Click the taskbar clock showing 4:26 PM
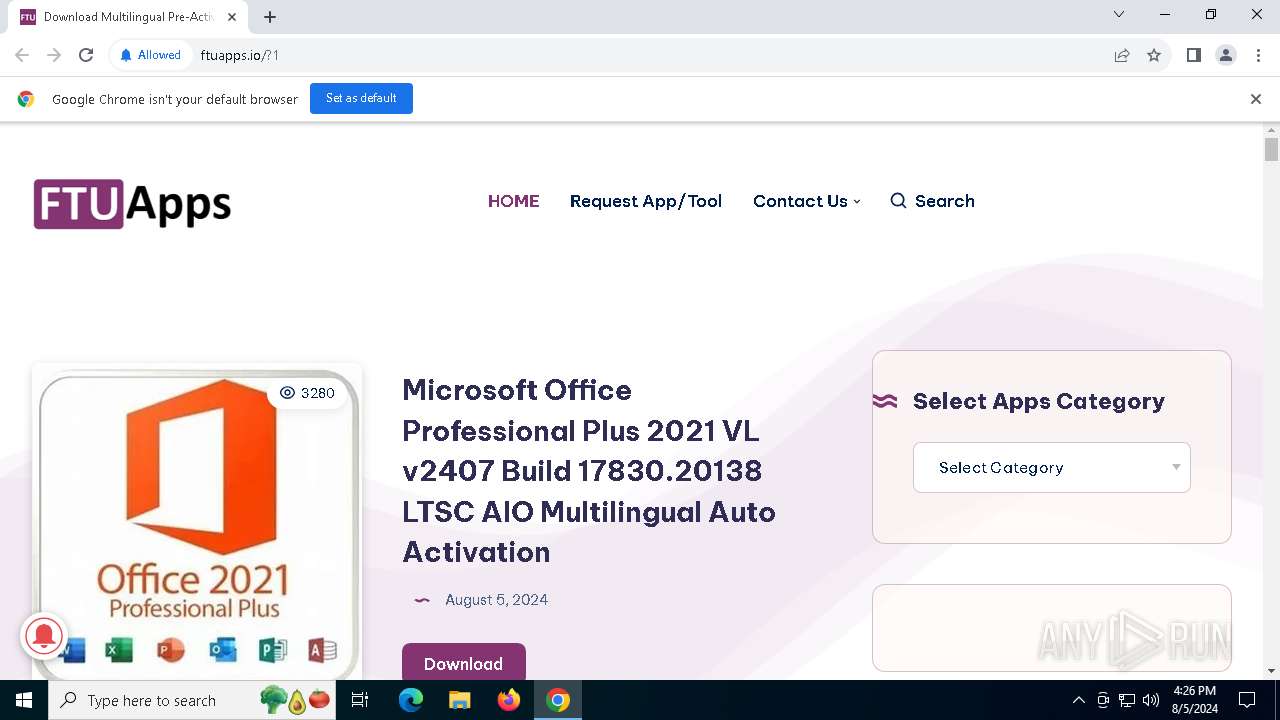Image resolution: width=1280 pixels, height=720 pixels. point(1195,700)
